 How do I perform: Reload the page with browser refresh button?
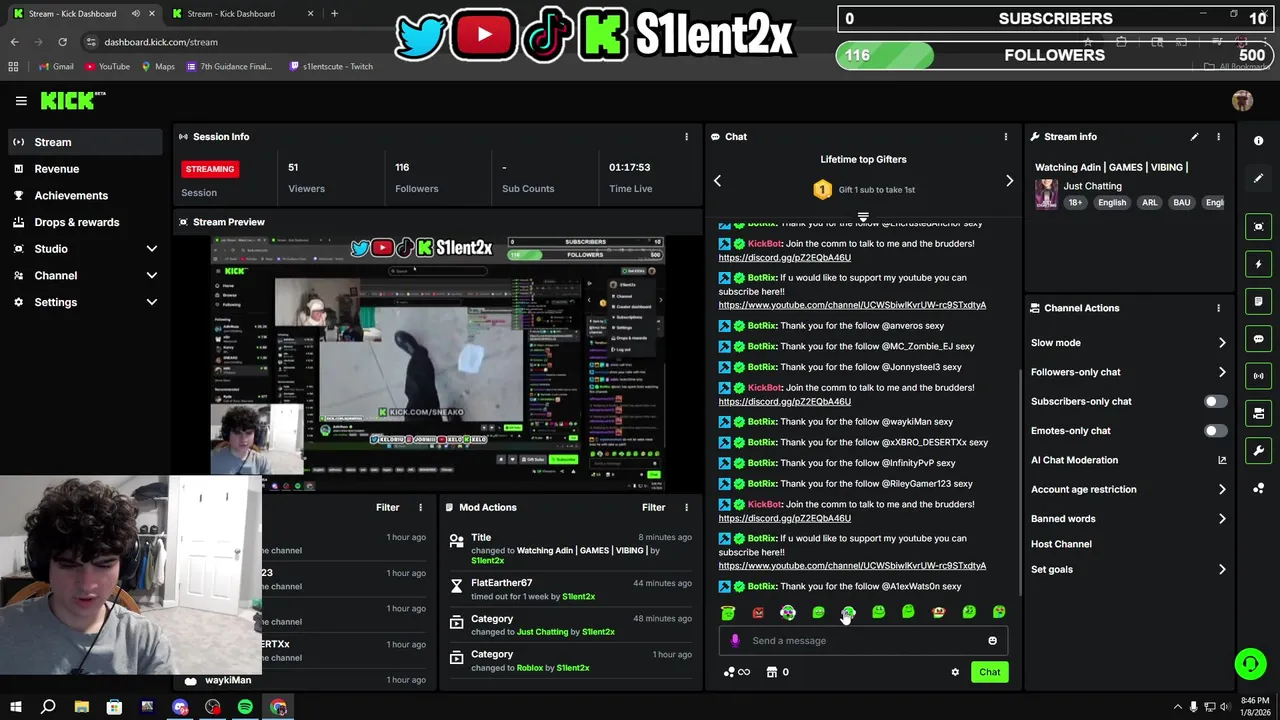62,42
